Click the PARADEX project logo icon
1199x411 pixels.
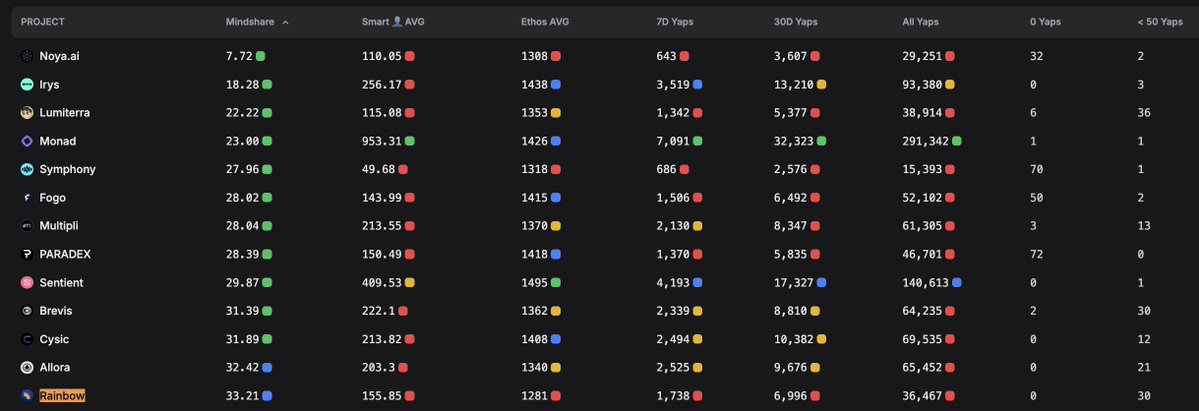(x=27, y=254)
